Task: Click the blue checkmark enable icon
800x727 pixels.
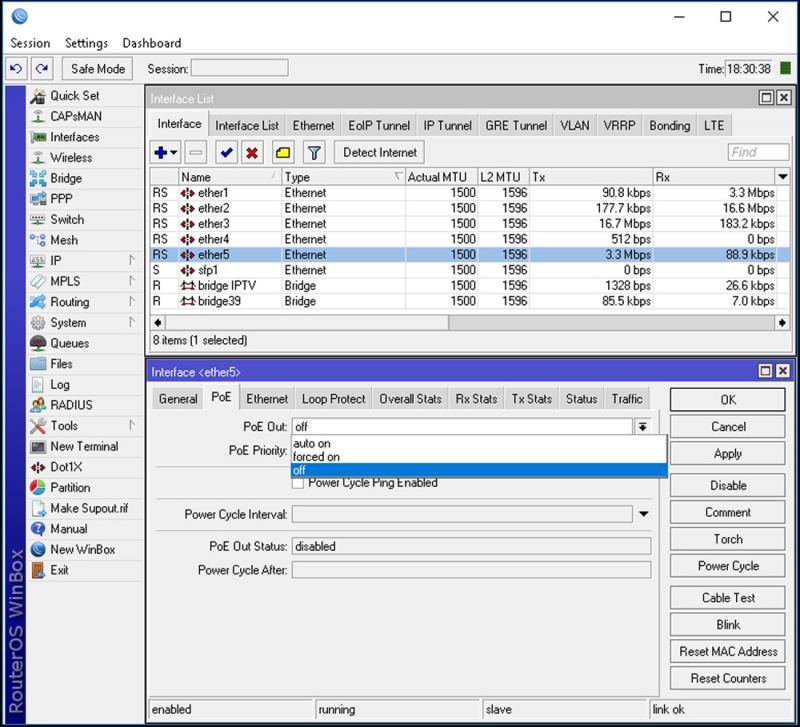Action: 225,153
